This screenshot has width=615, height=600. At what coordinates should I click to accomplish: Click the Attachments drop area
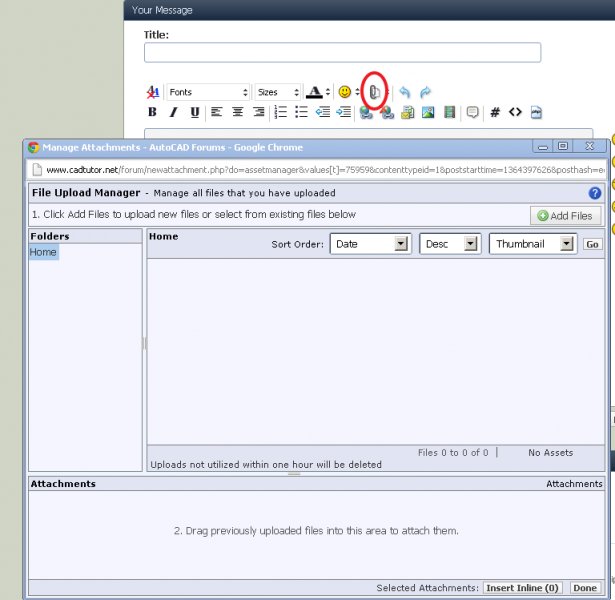click(316, 535)
